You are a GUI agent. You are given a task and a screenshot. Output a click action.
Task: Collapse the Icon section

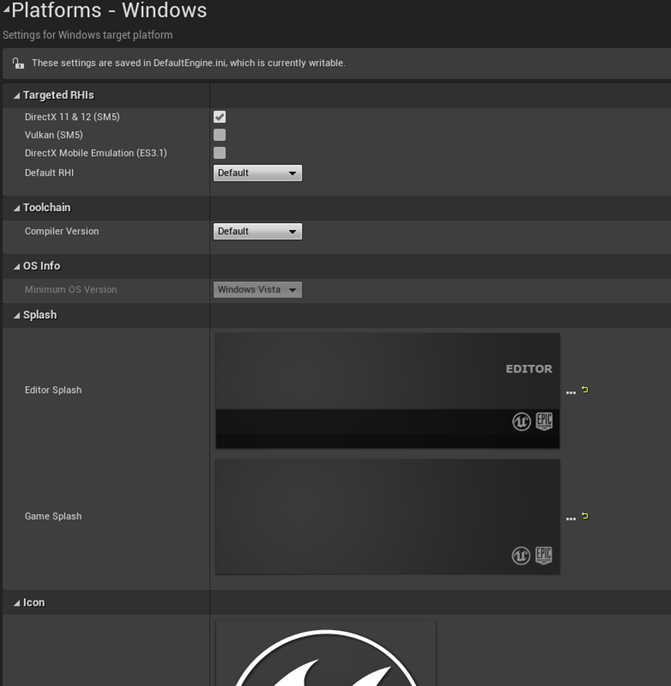point(17,603)
